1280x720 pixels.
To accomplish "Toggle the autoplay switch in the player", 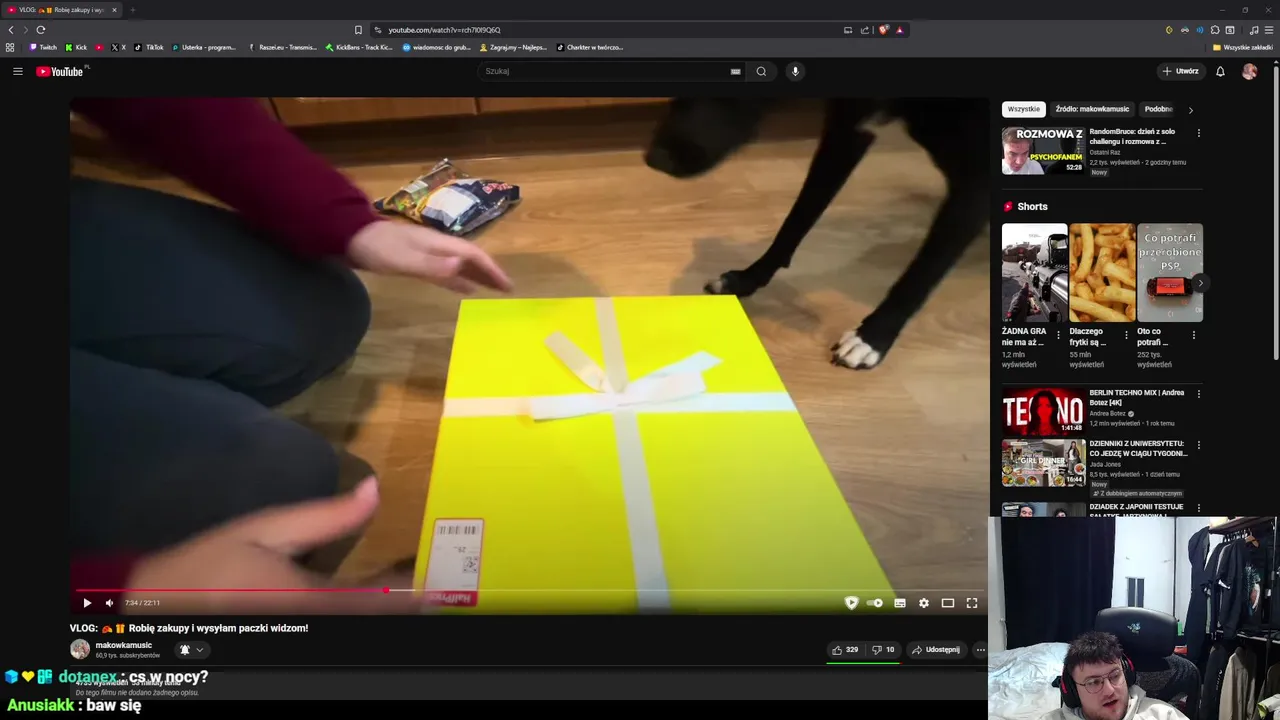I will 875,603.
